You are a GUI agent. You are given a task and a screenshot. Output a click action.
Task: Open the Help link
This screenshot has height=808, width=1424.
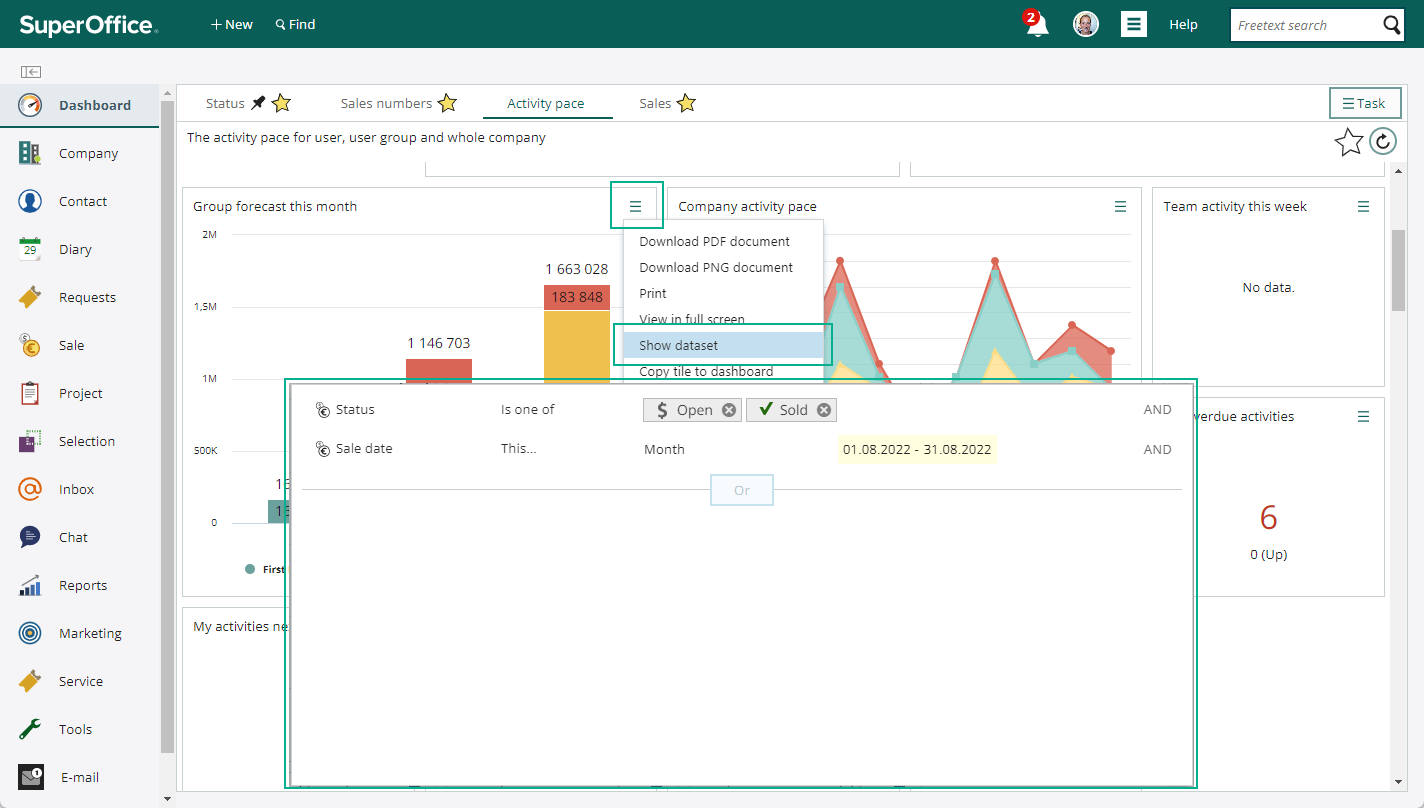1183,24
